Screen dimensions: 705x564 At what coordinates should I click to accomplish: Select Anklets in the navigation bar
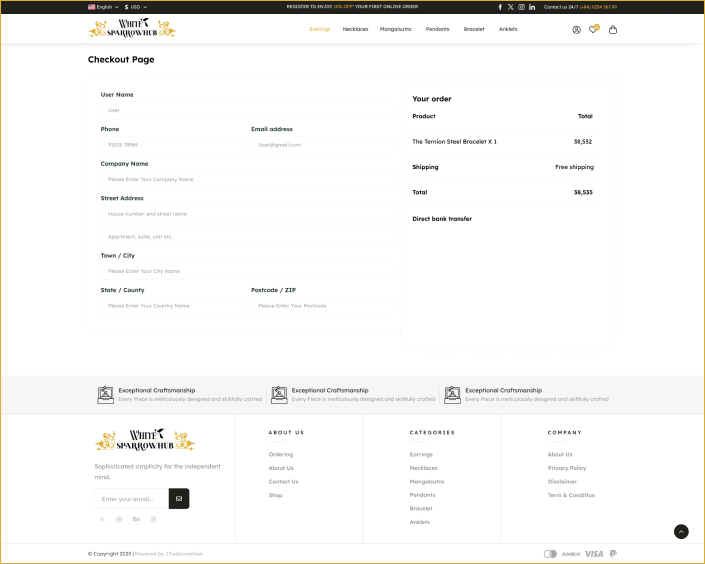point(508,29)
